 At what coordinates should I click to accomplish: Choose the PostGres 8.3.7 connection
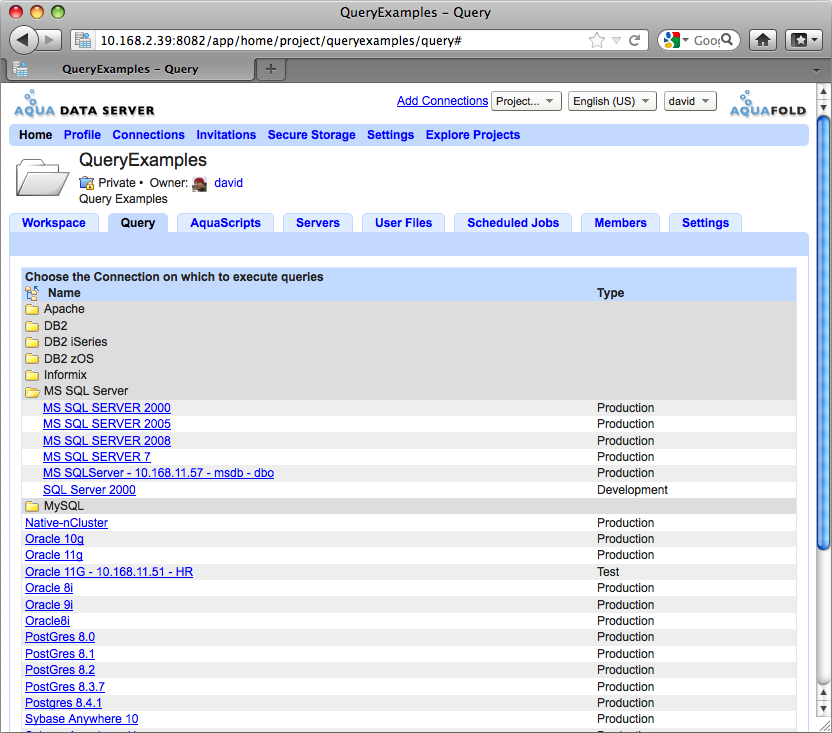65,687
